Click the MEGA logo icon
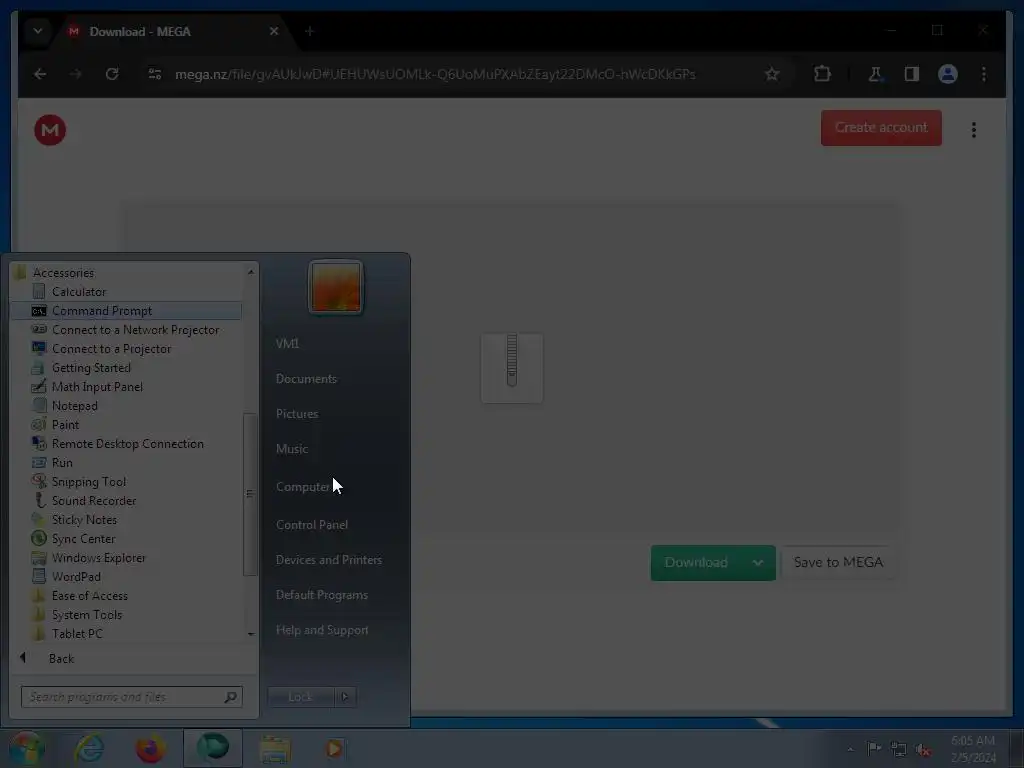 (x=50, y=130)
